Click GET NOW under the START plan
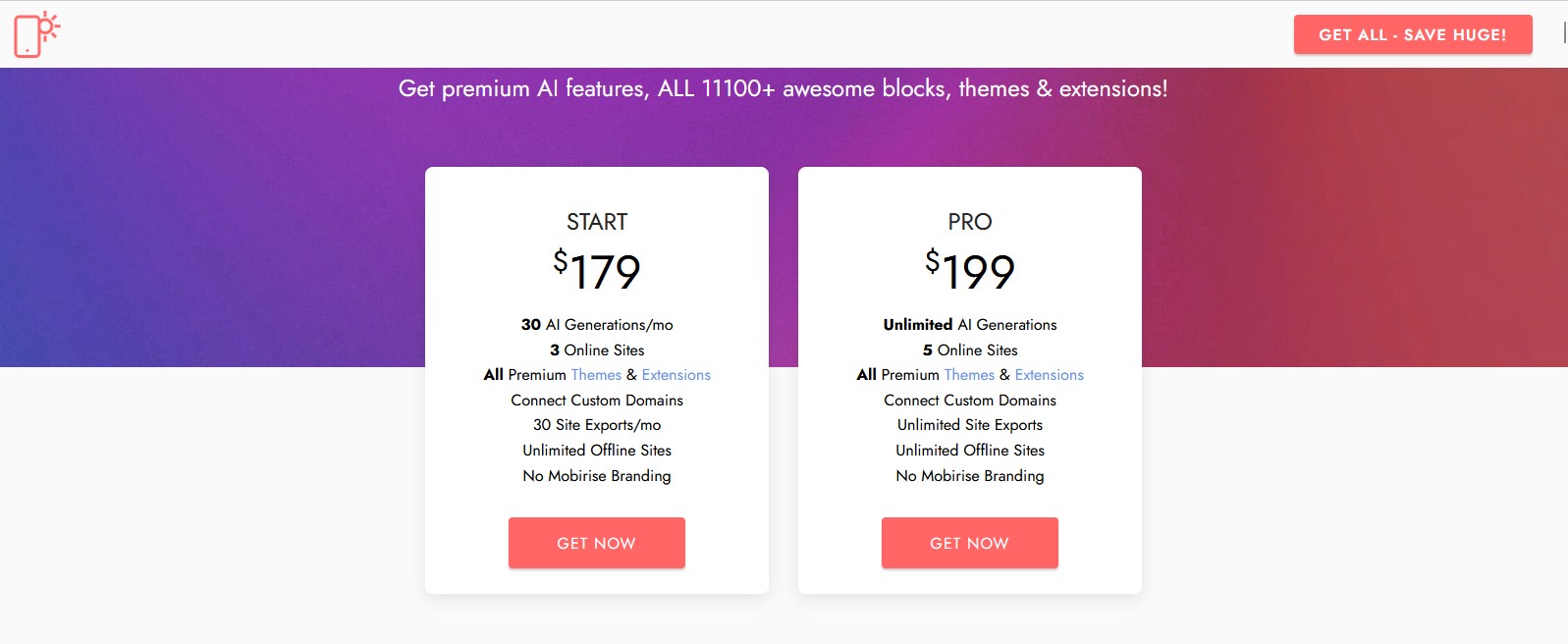 click(596, 543)
